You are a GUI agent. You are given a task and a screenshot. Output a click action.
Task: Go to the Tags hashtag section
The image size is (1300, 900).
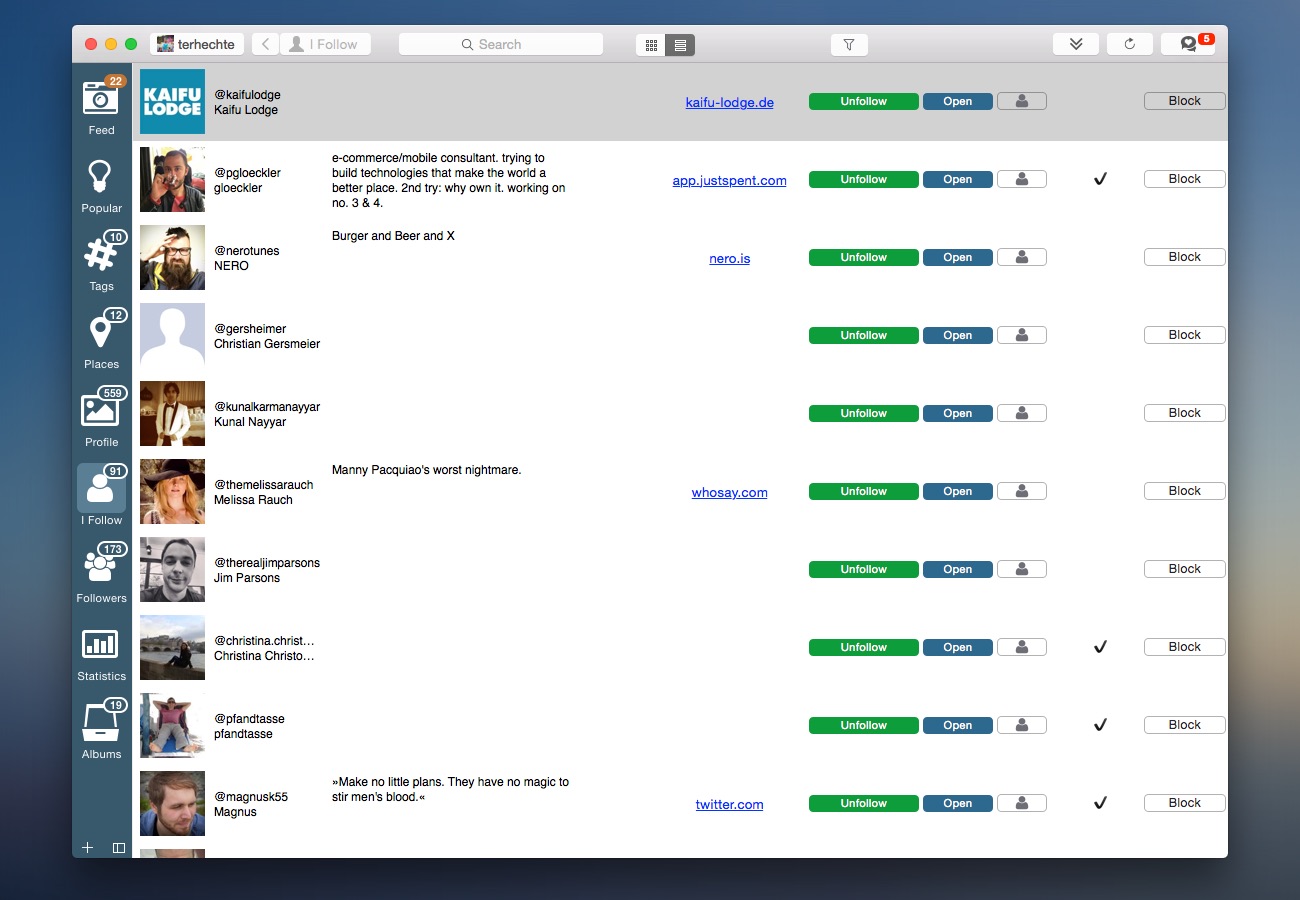tap(101, 261)
